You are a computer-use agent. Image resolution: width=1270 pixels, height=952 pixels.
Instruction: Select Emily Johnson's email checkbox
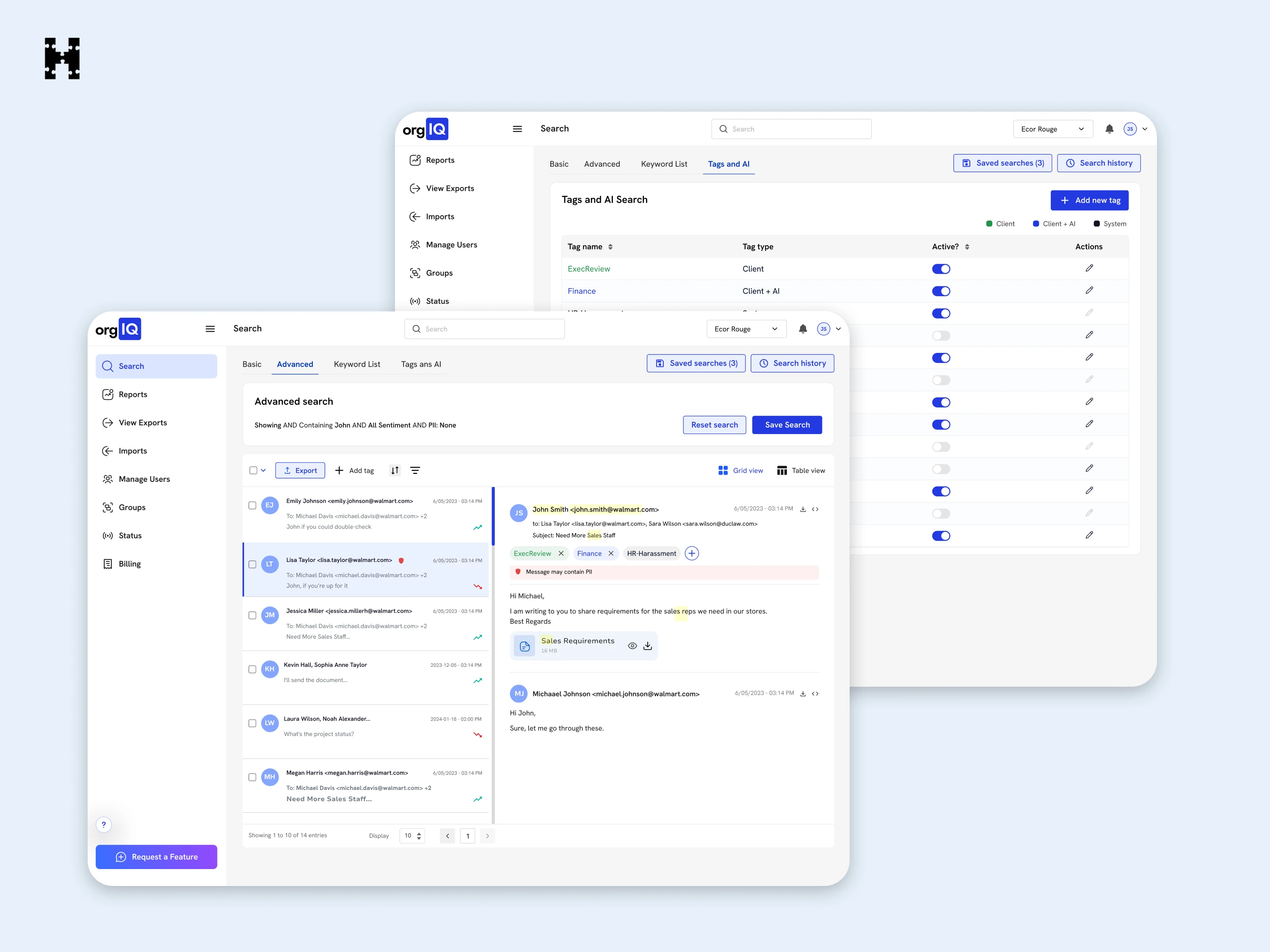pyautogui.click(x=252, y=506)
